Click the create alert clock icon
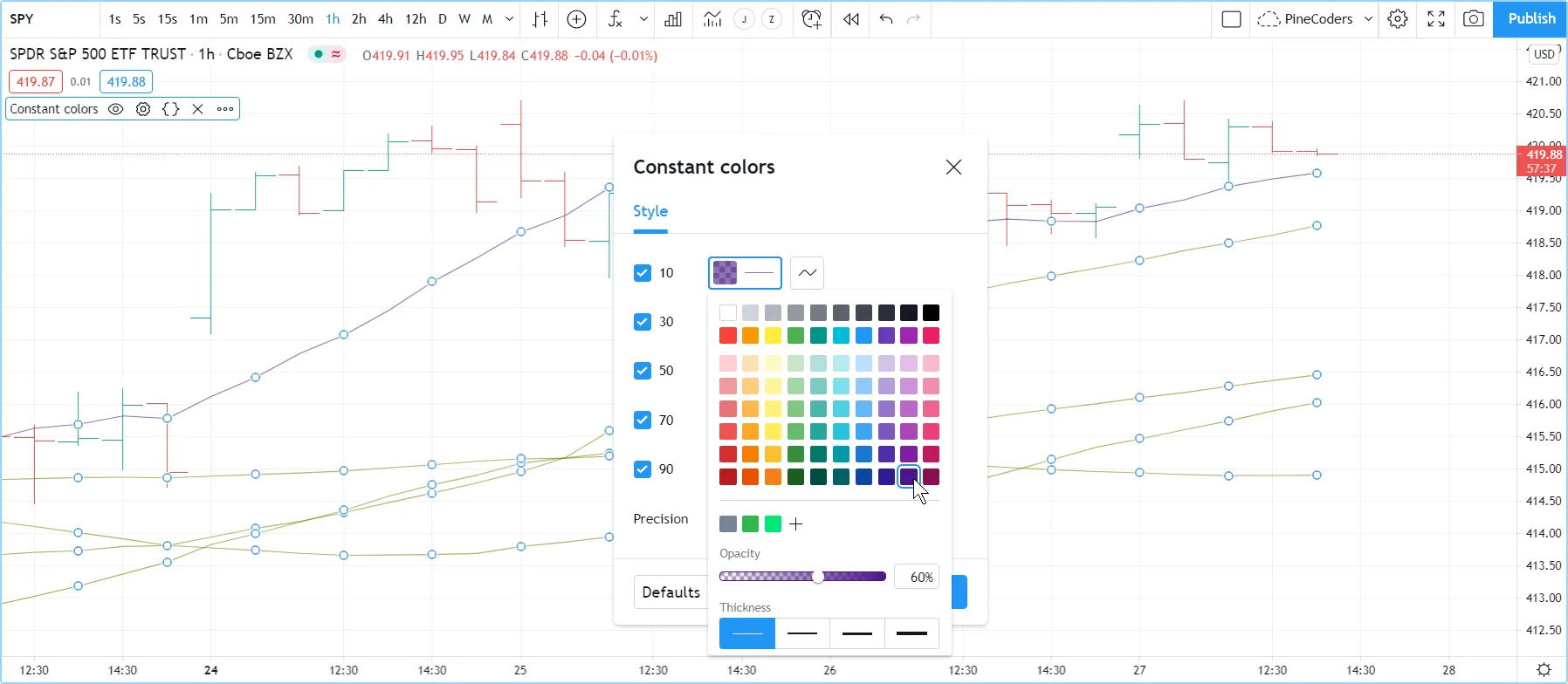The image size is (1568, 684). [x=811, y=19]
